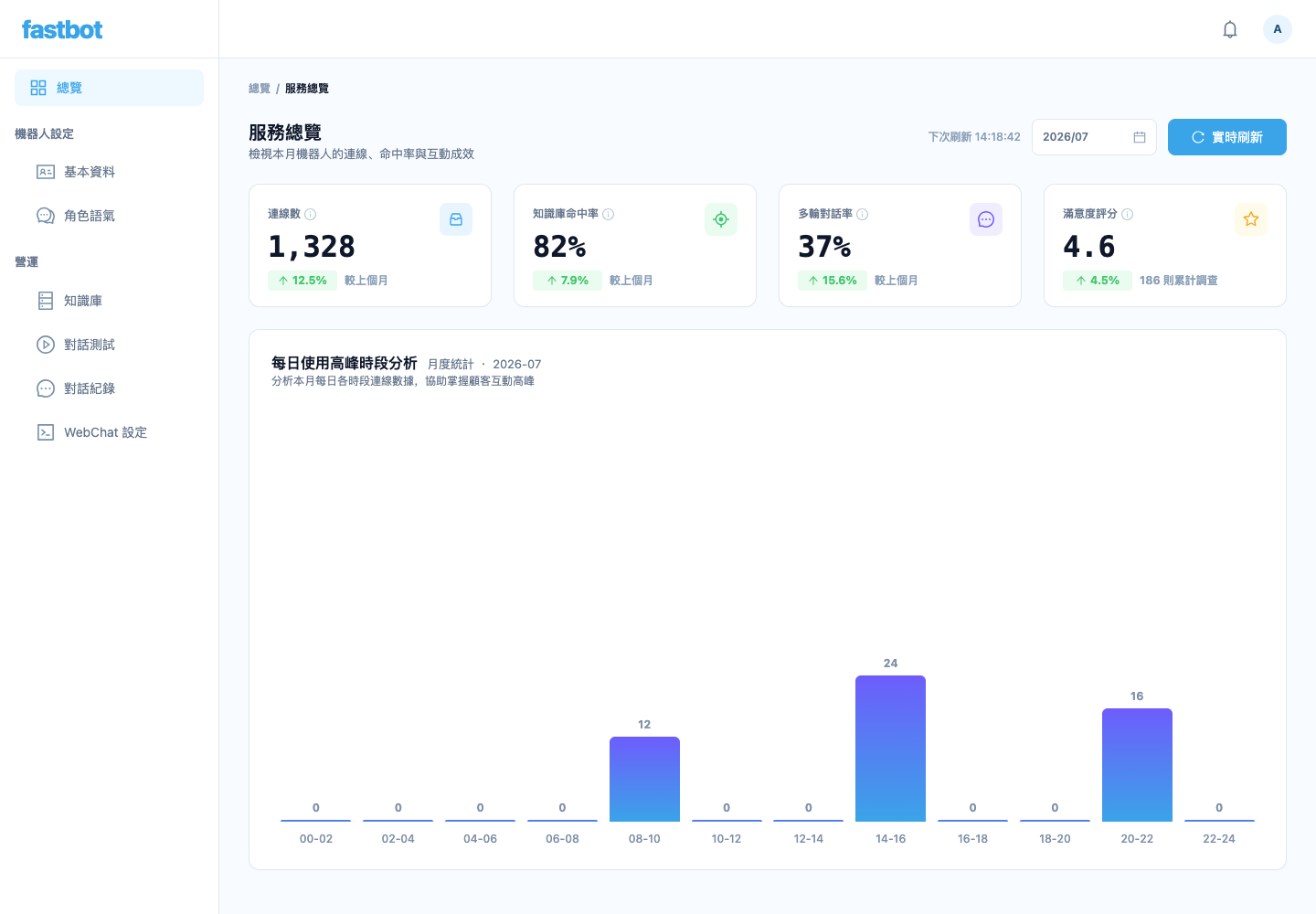
Task: Click the 186 則累計調查 text
Action: point(1179,281)
